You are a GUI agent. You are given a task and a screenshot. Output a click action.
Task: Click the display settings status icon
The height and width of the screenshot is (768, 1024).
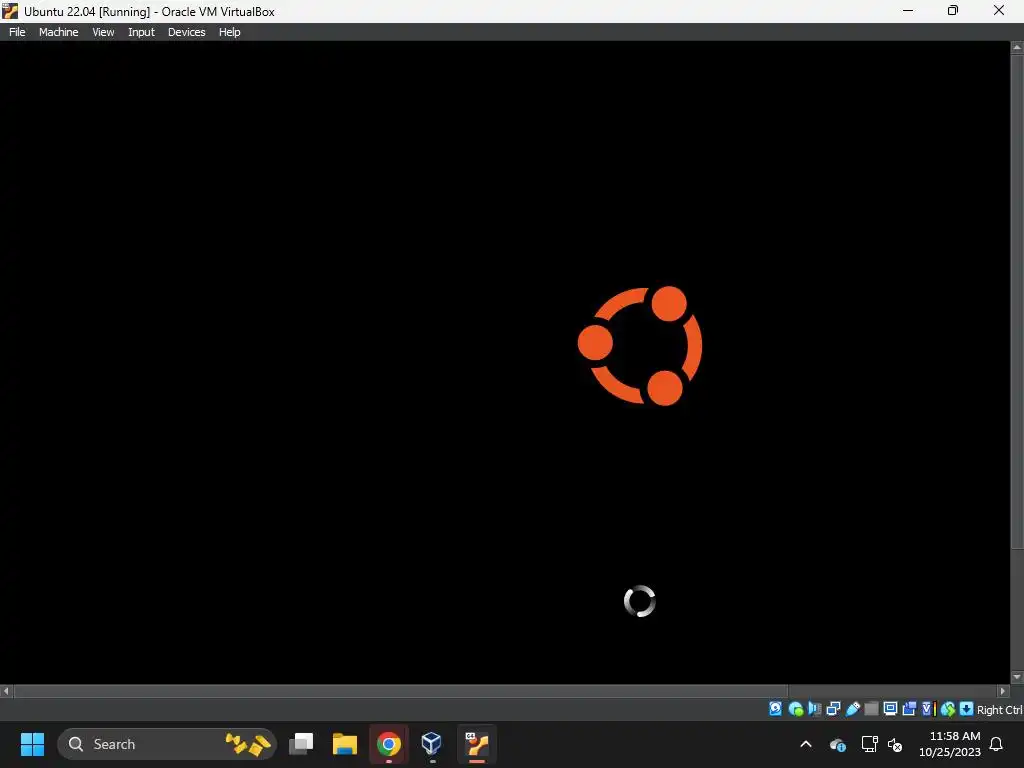pos(890,709)
